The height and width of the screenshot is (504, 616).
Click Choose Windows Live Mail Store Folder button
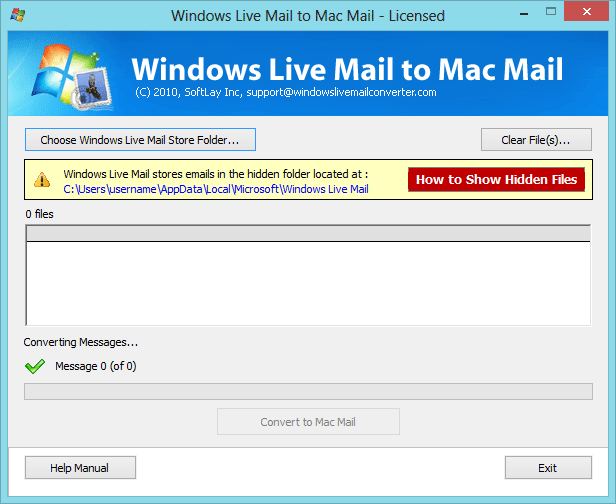(140, 139)
